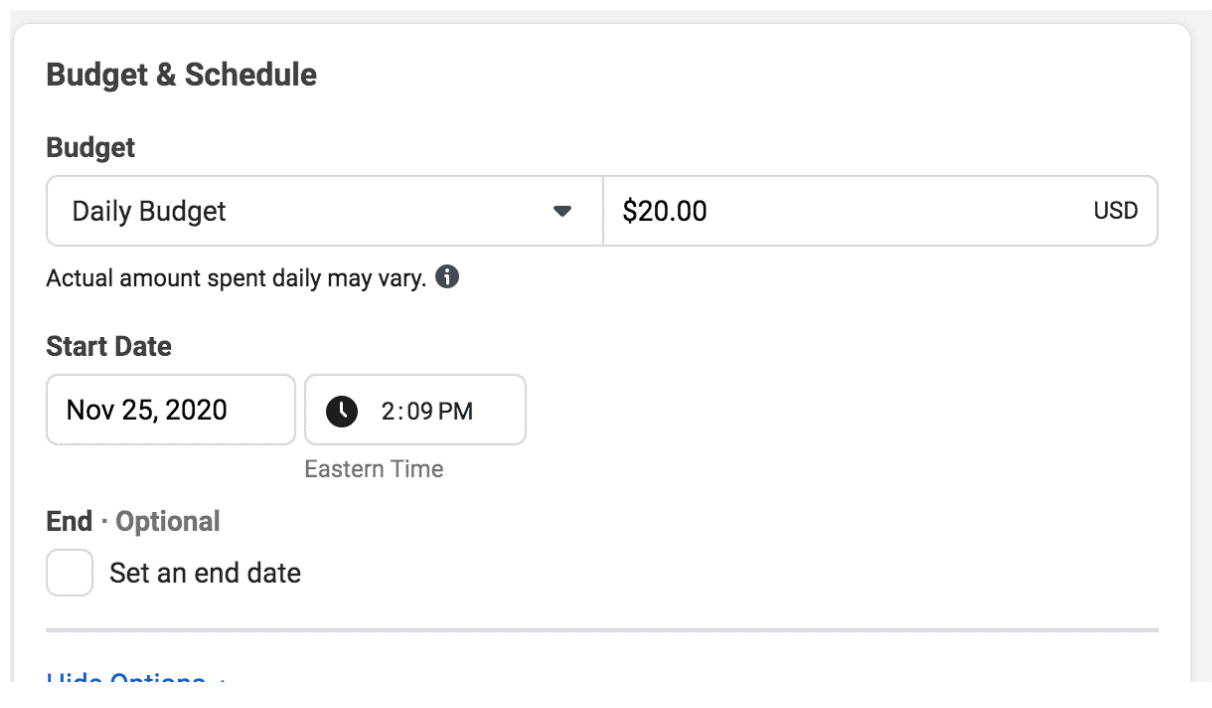Click the Start Date label
Screen dimensions: 1212x708
(x=109, y=347)
